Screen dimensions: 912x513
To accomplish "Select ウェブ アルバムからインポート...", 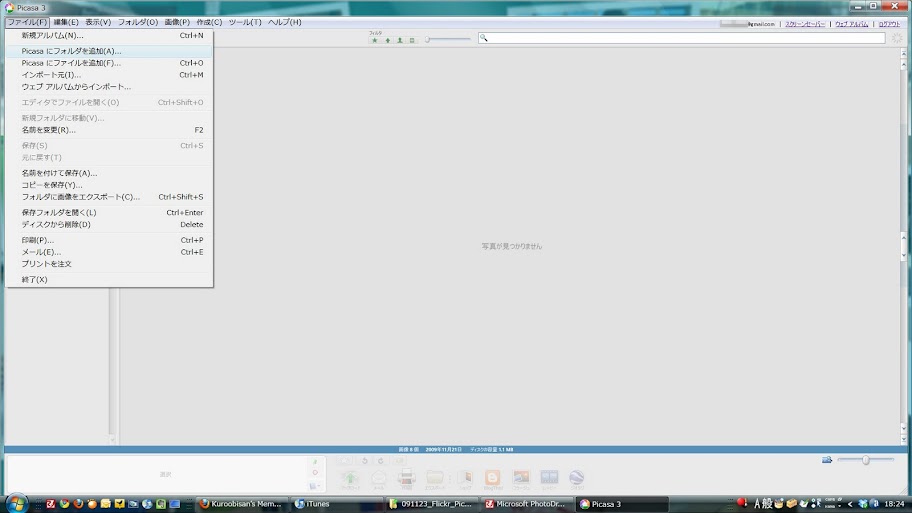I will (x=109, y=87).
